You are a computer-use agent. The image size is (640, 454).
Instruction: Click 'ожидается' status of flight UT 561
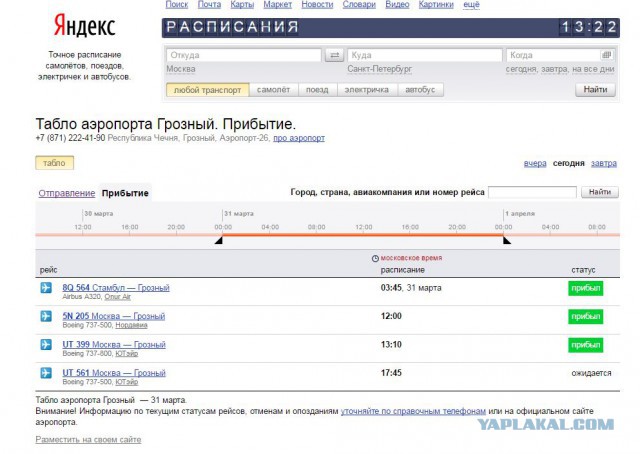[591, 373]
